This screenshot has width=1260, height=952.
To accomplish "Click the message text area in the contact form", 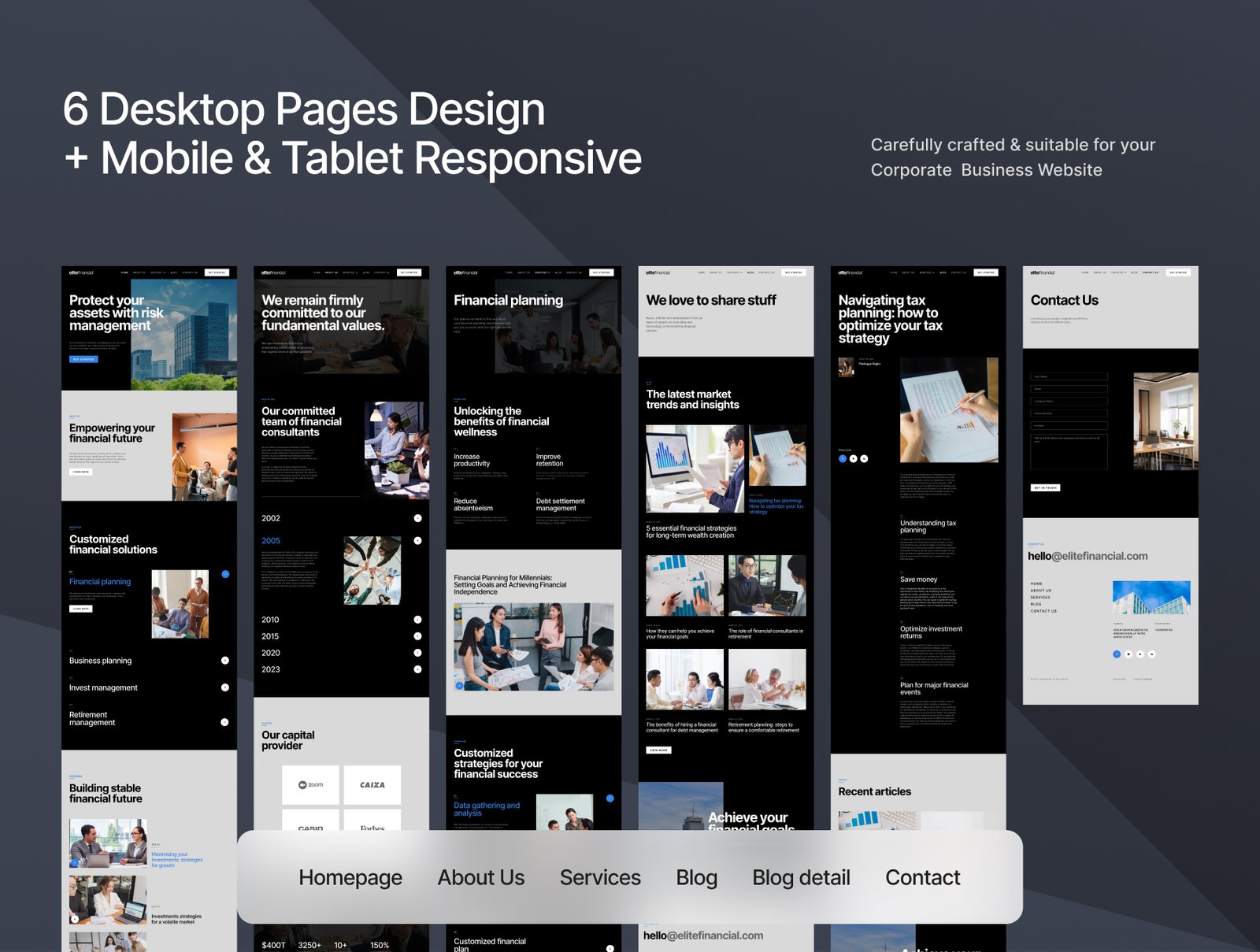I will (x=1069, y=451).
